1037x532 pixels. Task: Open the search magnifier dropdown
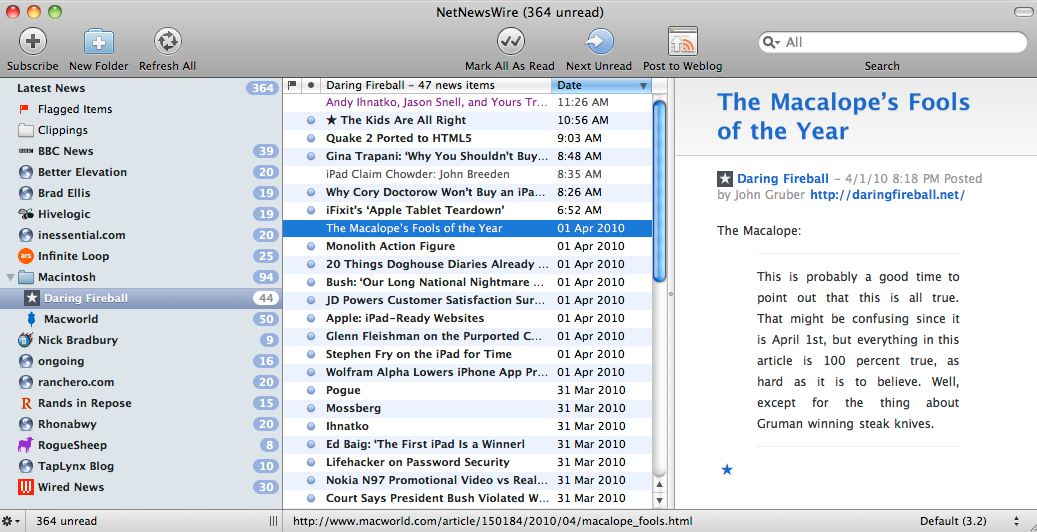coord(773,43)
